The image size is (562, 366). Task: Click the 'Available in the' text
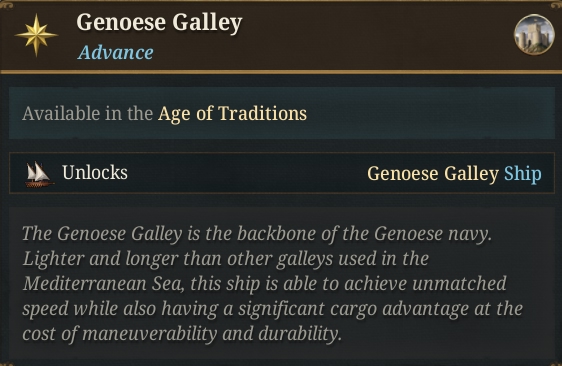pos(87,114)
